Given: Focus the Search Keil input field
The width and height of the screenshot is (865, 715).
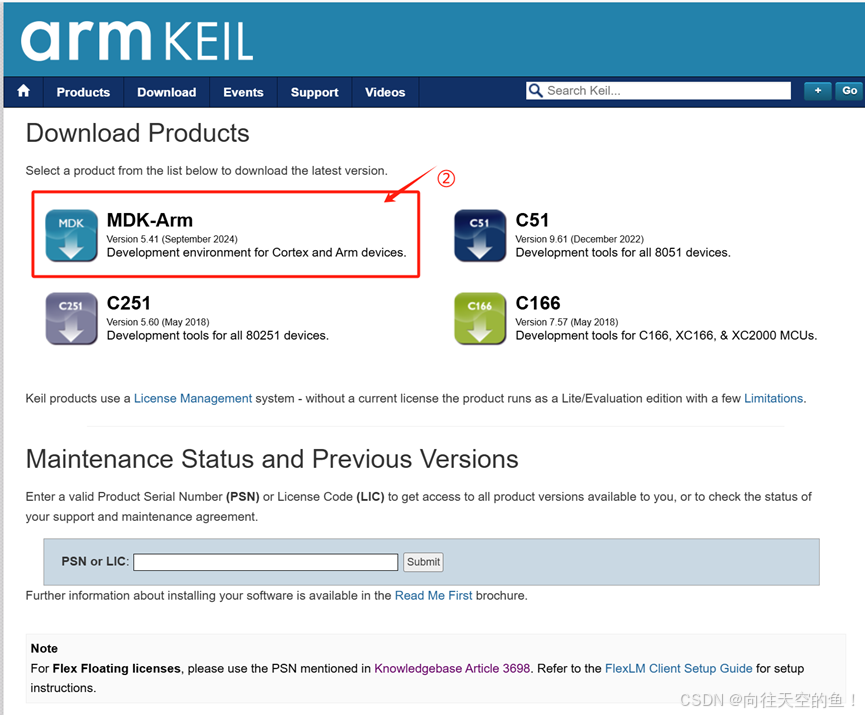Looking at the screenshot, I should 658,90.
